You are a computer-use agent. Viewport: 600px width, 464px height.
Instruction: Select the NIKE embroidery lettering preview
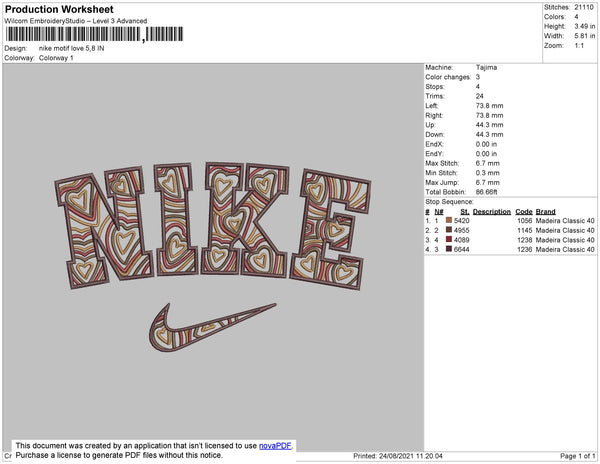tap(213, 226)
